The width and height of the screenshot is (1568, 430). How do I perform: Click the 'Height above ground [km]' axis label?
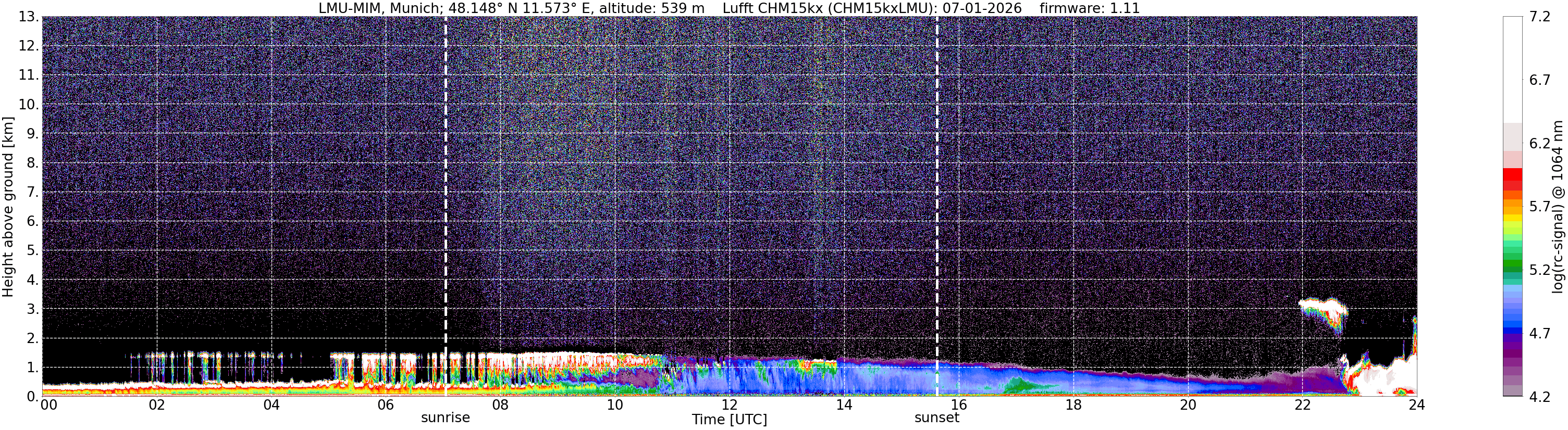pos(8,207)
